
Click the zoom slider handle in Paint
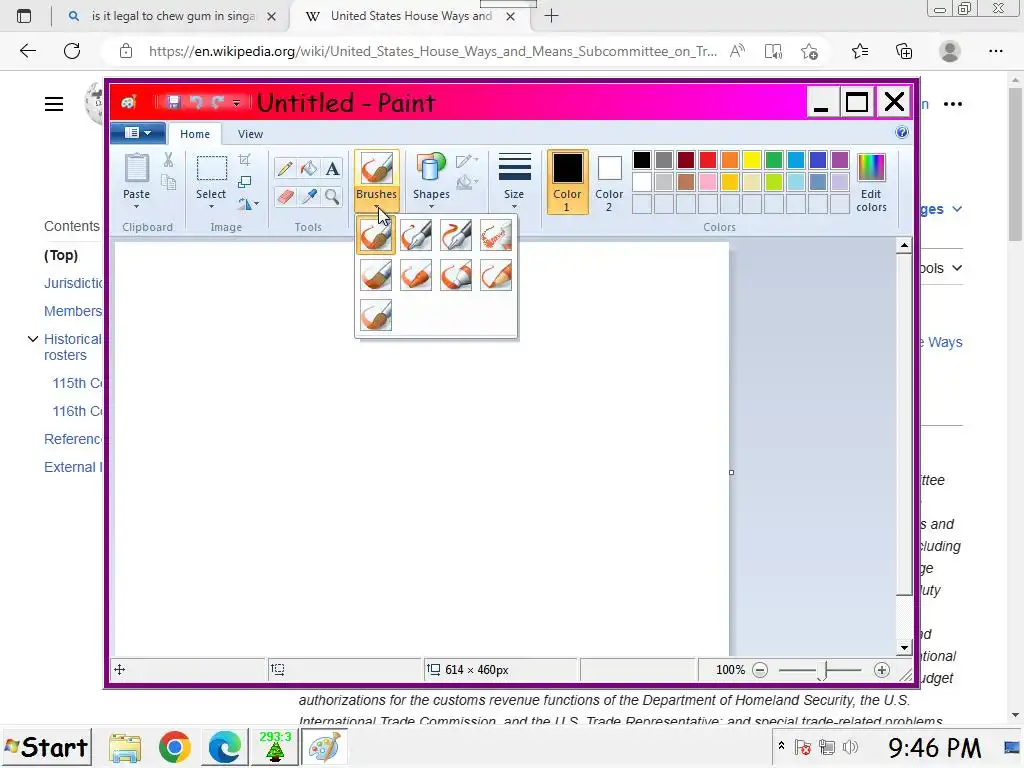point(823,670)
